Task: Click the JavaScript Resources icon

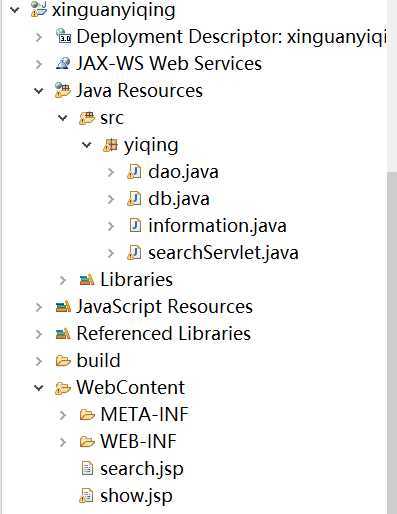Action: pyautogui.click(x=63, y=306)
